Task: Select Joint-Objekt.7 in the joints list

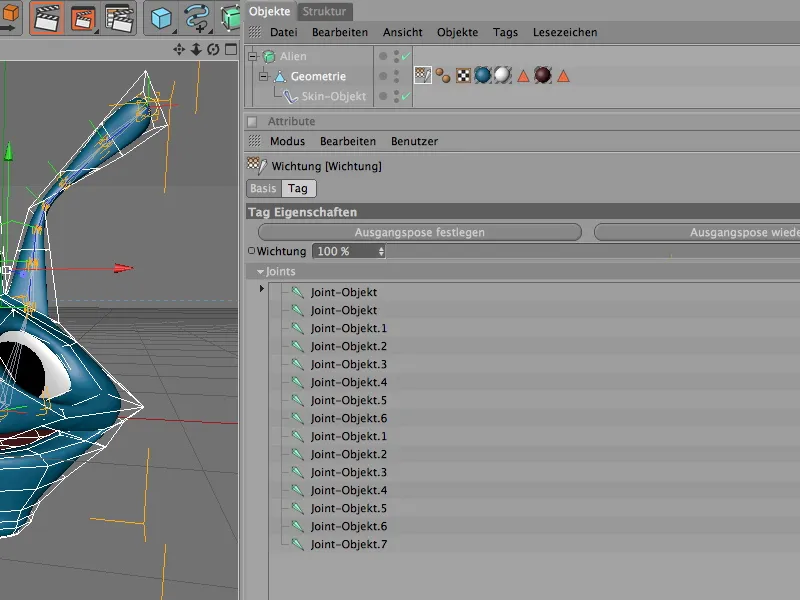Action: [x=348, y=544]
